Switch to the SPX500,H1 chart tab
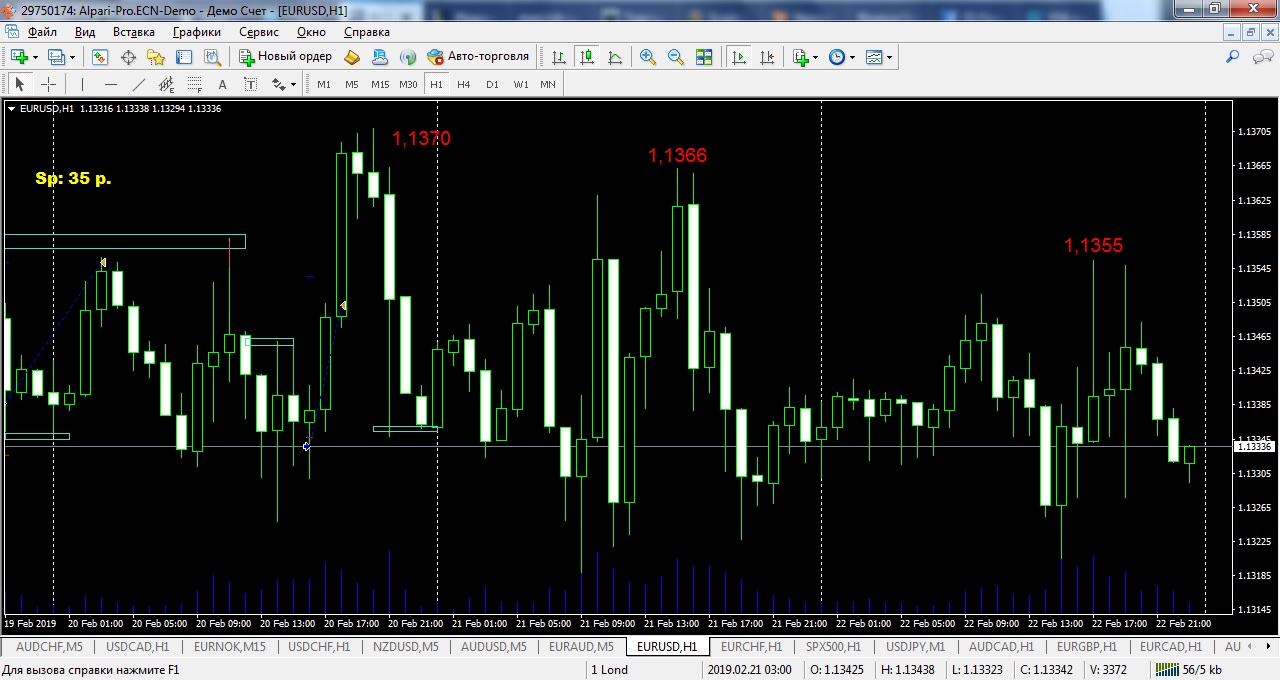The height and width of the screenshot is (680, 1280). click(834, 647)
